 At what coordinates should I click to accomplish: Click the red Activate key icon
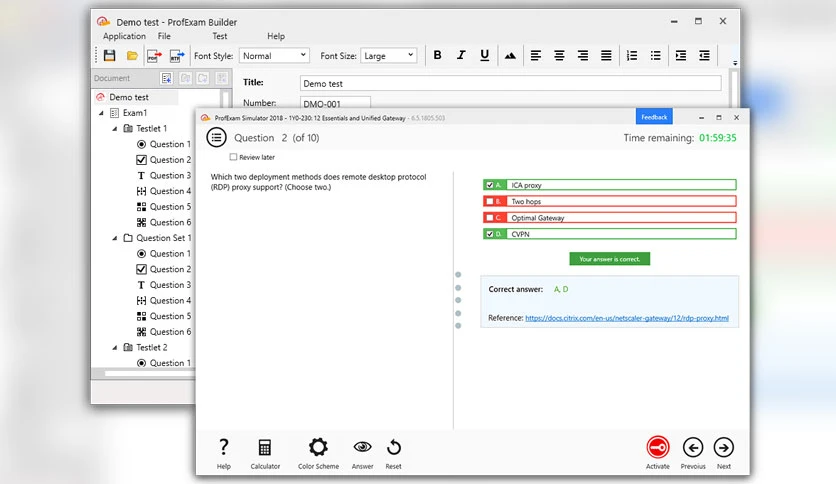[x=658, y=447]
